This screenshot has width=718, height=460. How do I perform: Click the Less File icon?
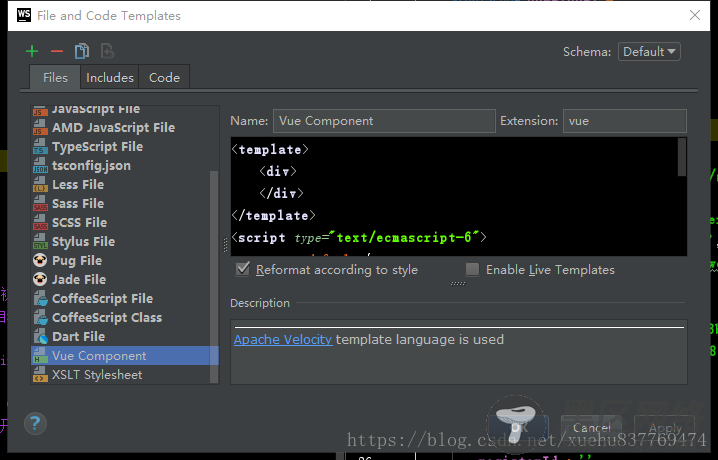coord(40,184)
